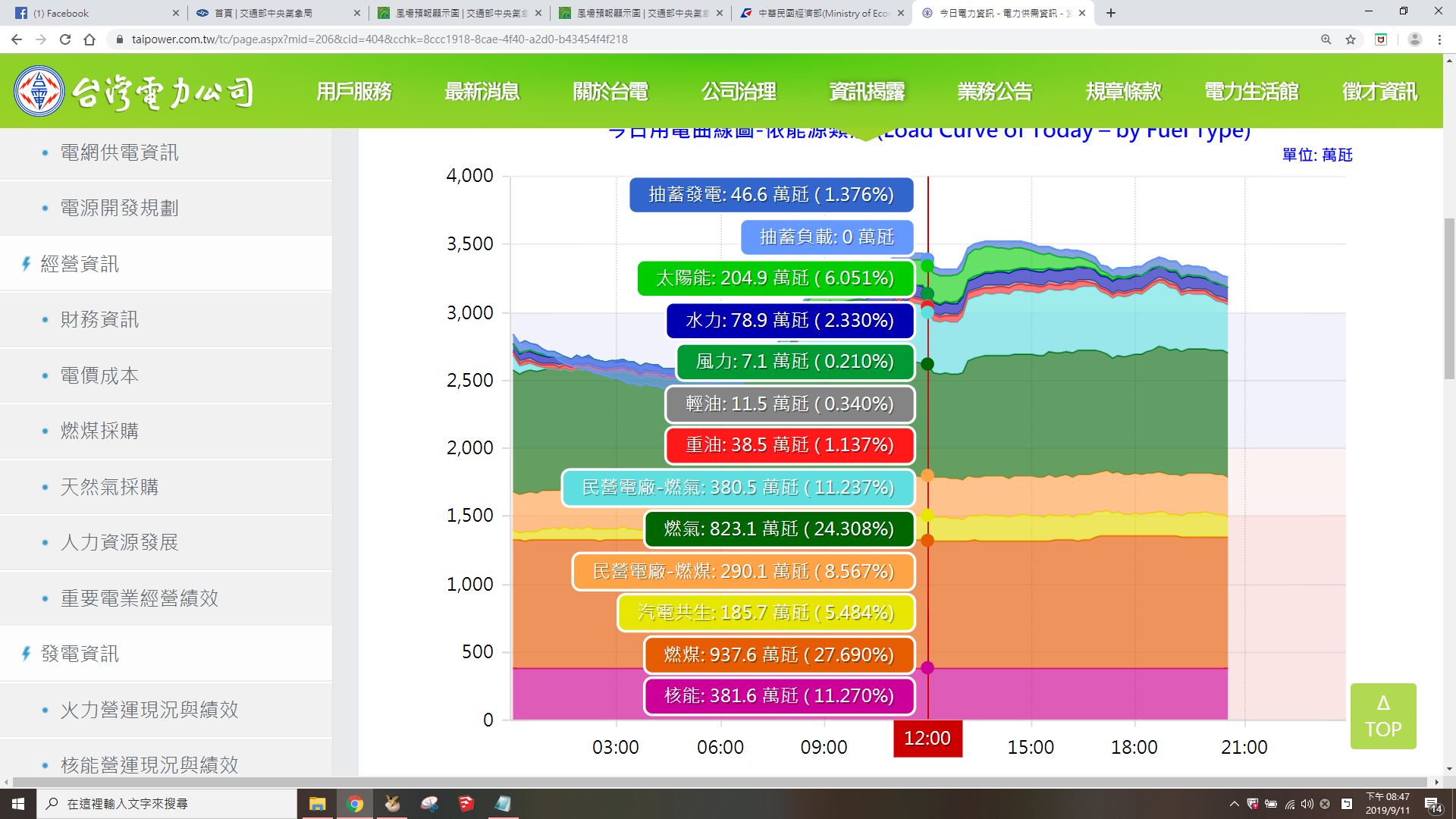Show hidden system tray icons
The height and width of the screenshot is (819, 1456).
(x=1234, y=804)
